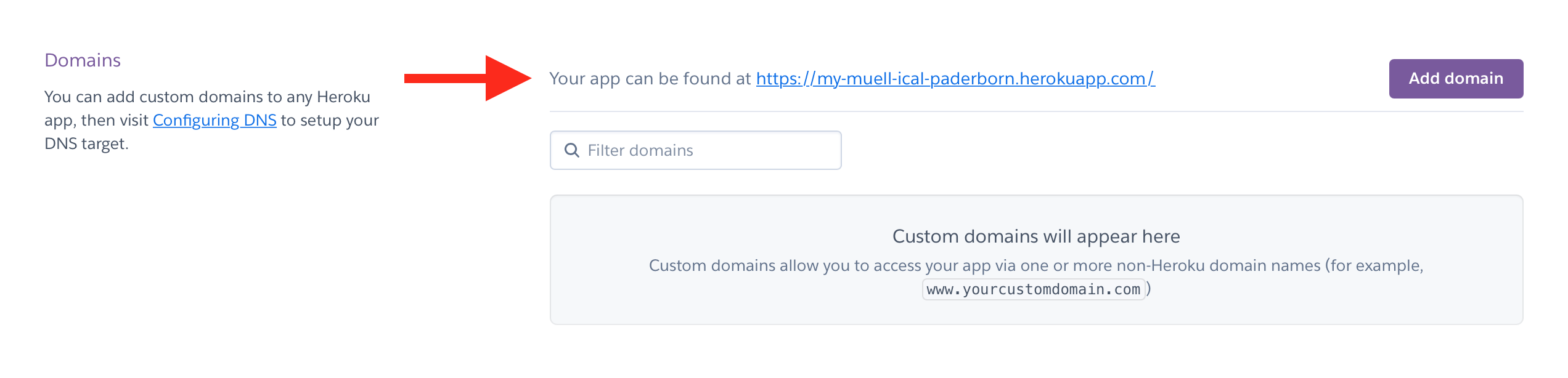Visit the my-muell-ical-paderborn.herokuapp.com link
Screen dimensions: 1568x378
point(955,79)
